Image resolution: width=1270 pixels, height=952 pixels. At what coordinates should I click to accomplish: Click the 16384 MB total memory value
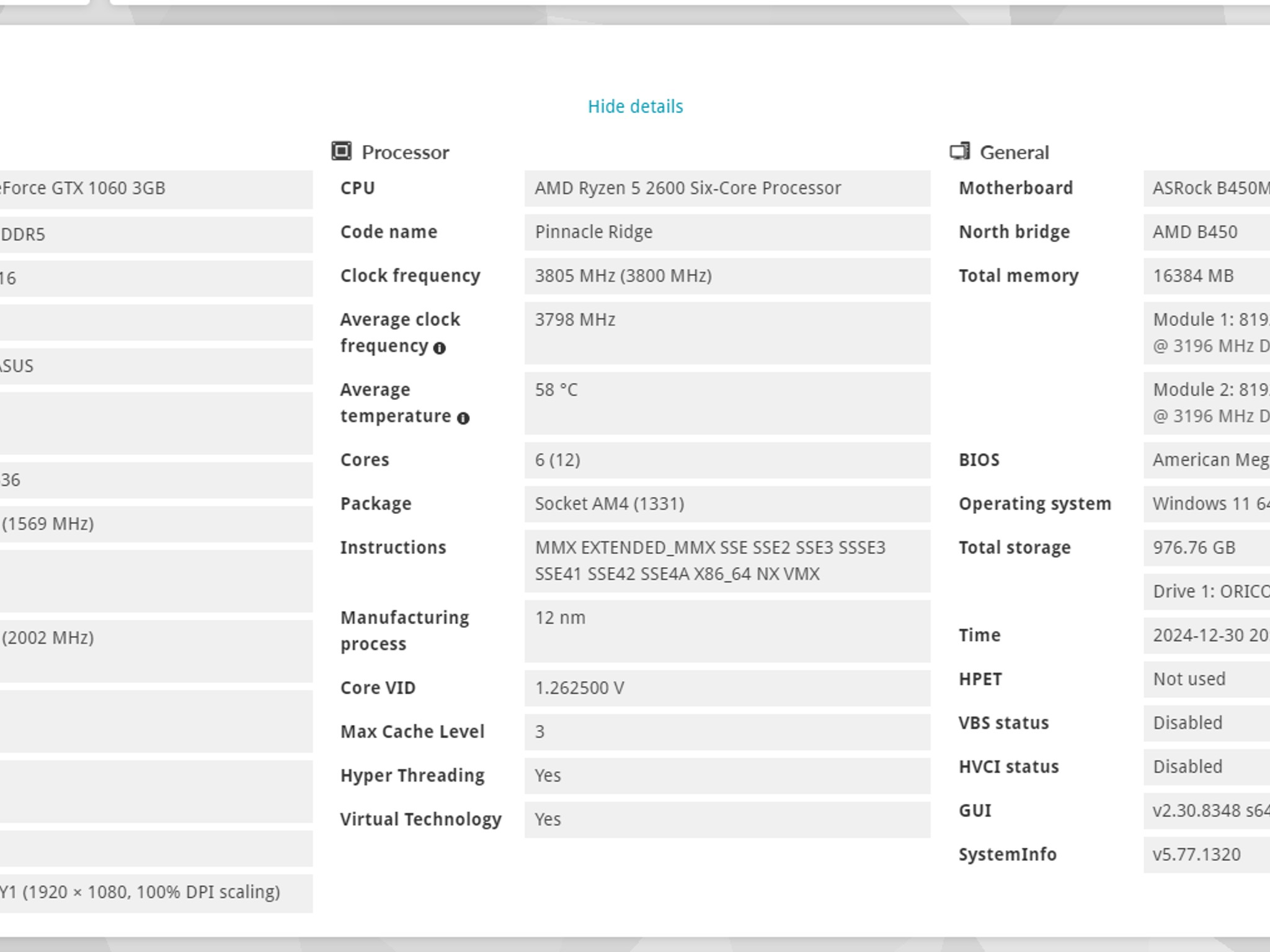(1193, 276)
